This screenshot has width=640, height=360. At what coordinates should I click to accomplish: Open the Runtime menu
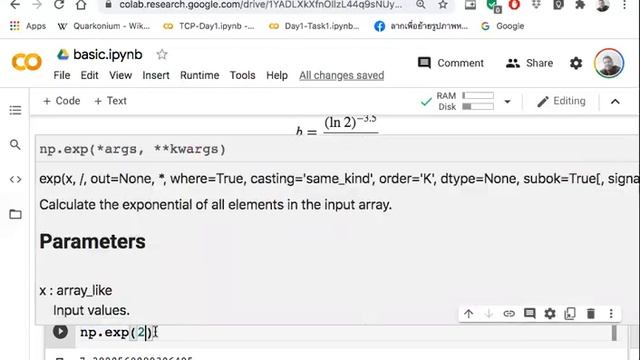point(200,76)
